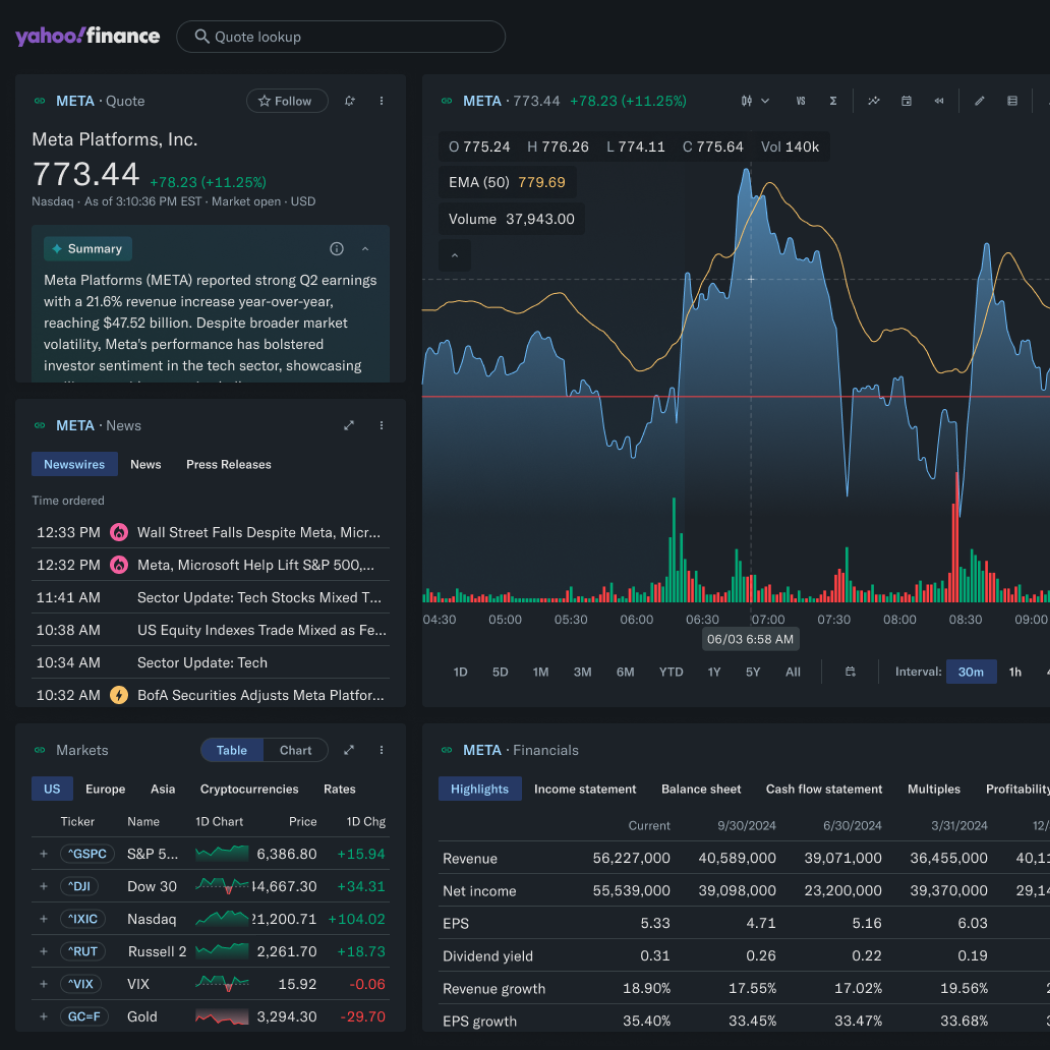The image size is (1050, 1050).
Task: Expand the chart type dropdown arrow
Action: (x=765, y=101)
